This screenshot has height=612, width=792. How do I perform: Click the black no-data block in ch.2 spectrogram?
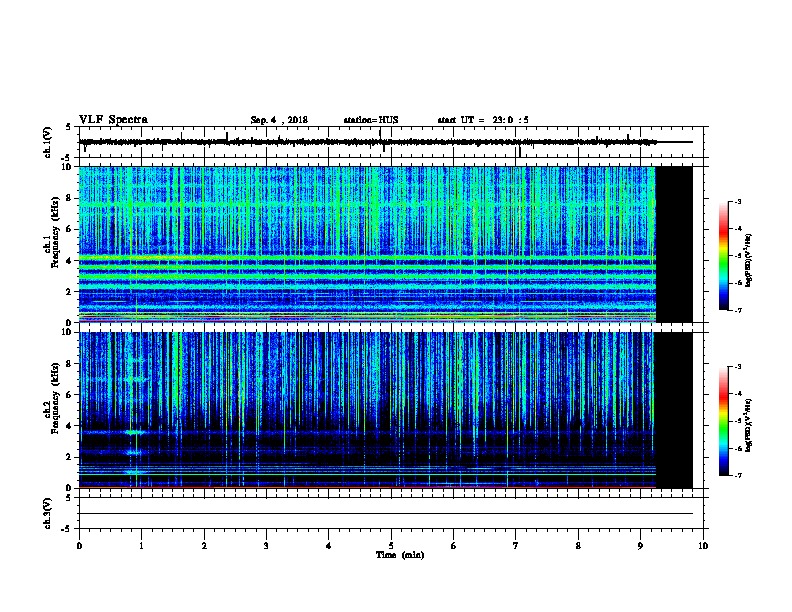(x=674, y=410)
